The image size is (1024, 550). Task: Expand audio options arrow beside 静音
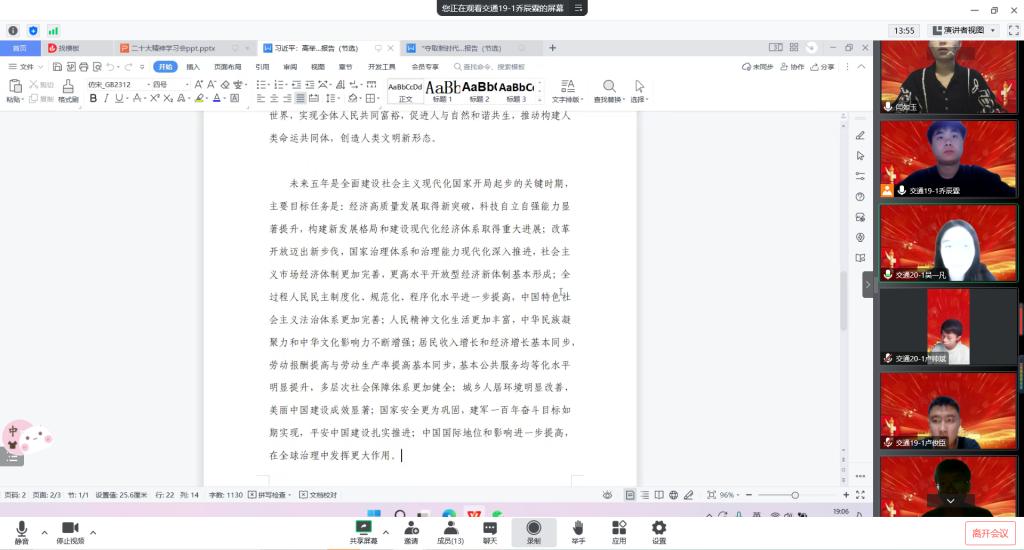tap(44, 532)
